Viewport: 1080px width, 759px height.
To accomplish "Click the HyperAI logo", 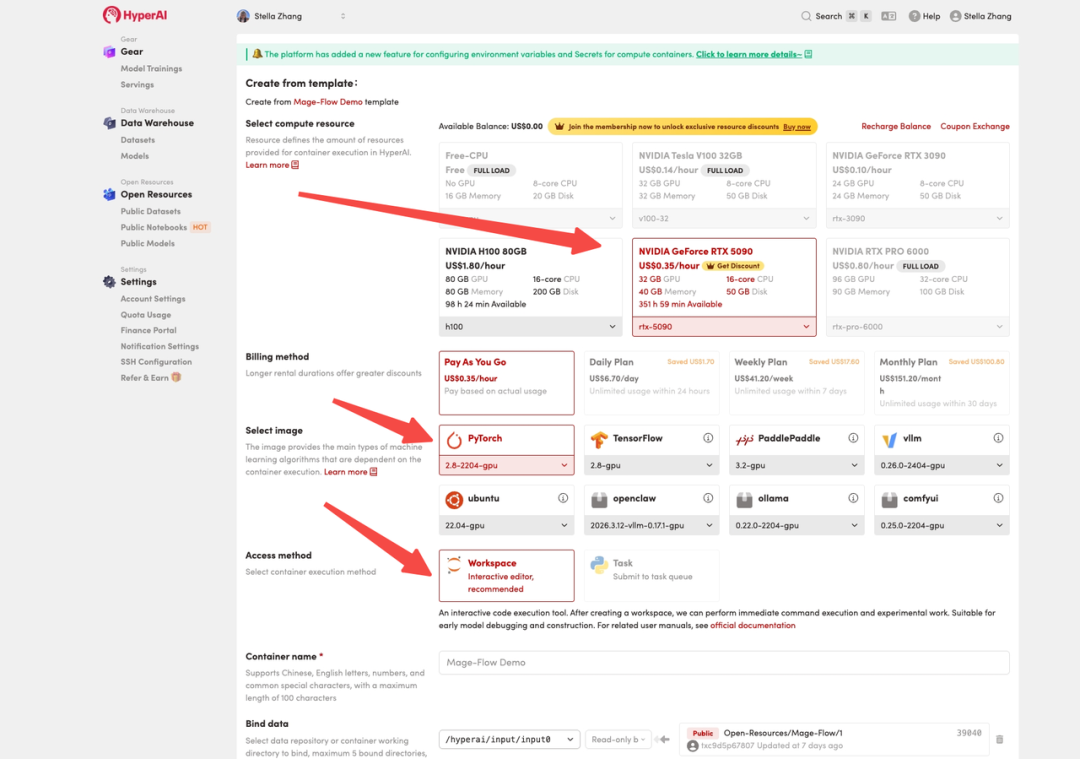I will click(x=135, y=15).
